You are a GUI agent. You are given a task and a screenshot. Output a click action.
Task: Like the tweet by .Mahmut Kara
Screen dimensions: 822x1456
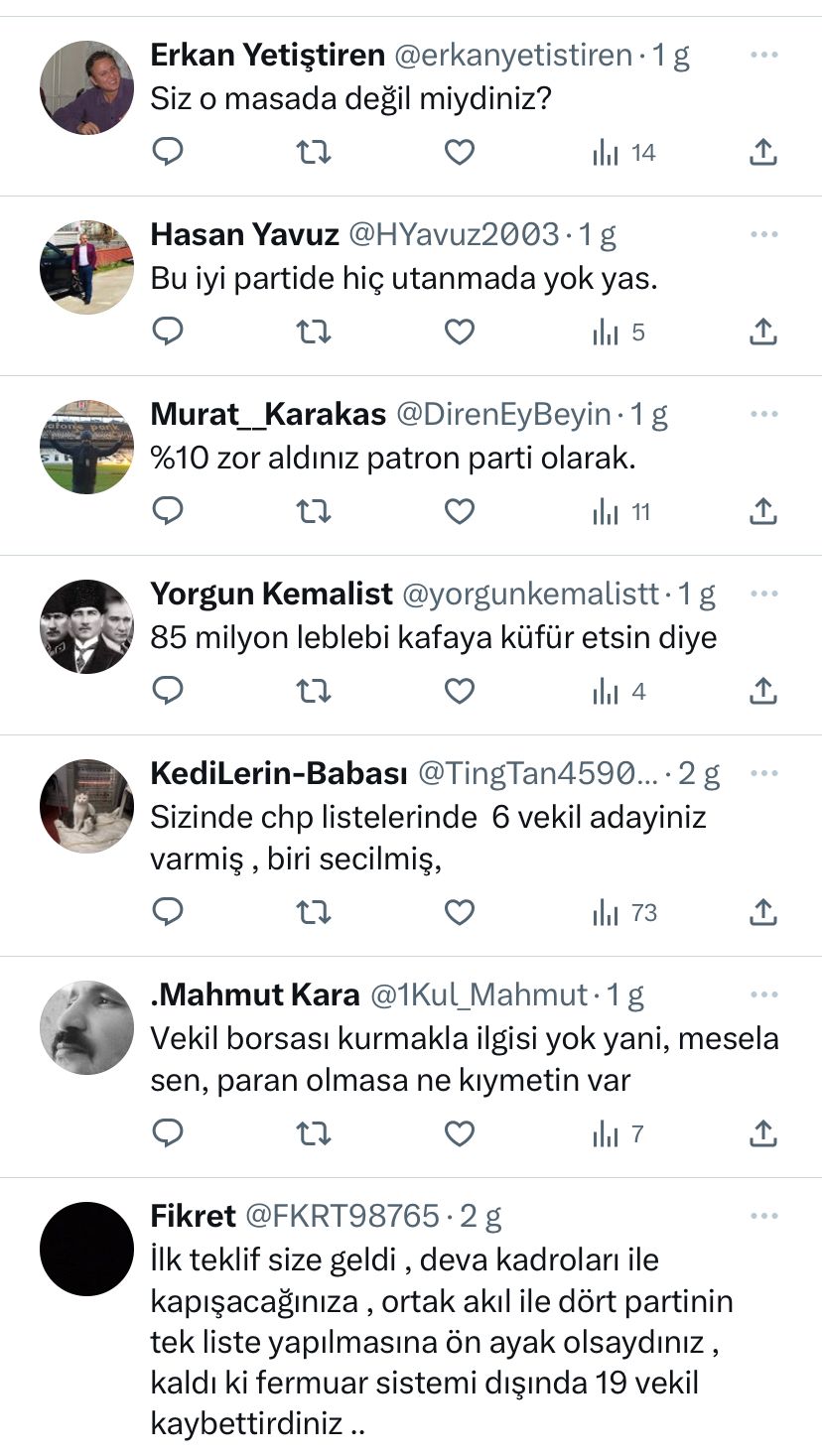[x=459, y=1132]
